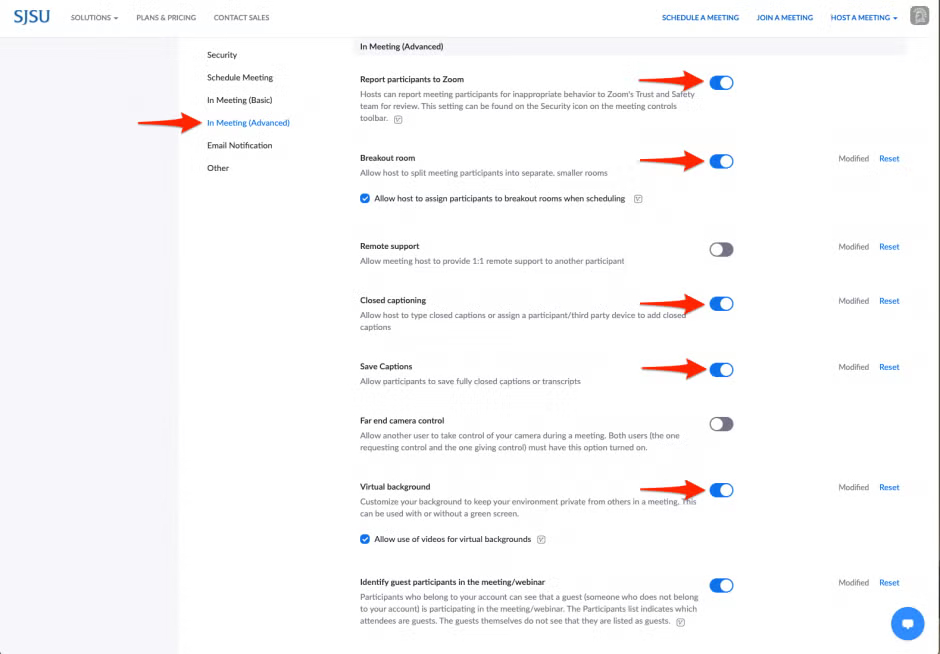The height and width of the screenshot is (654, 940).
Task: Click the SJSU logo
Action: [x=33, y=17]
